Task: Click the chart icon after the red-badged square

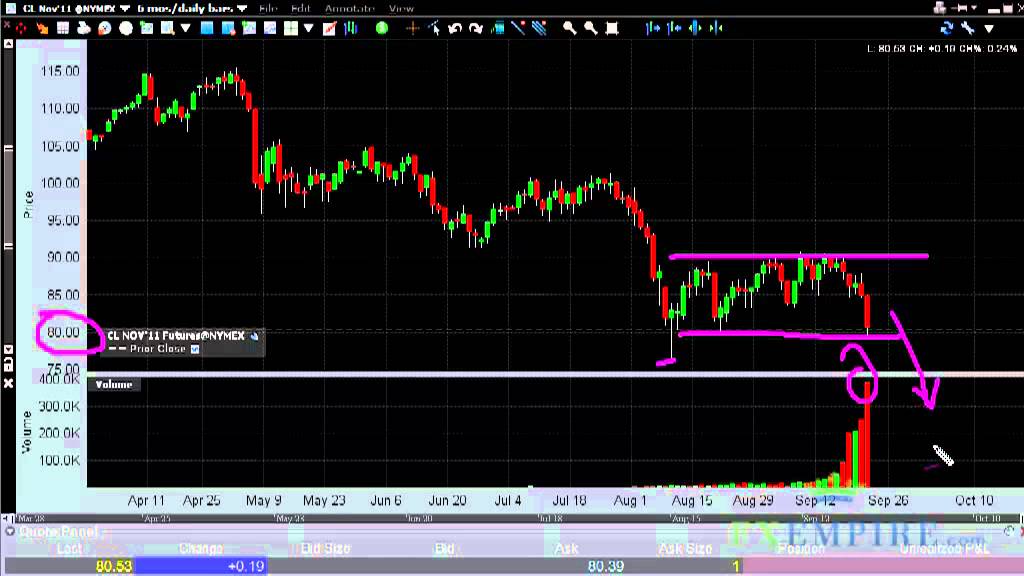Action: tap(249, 28)
